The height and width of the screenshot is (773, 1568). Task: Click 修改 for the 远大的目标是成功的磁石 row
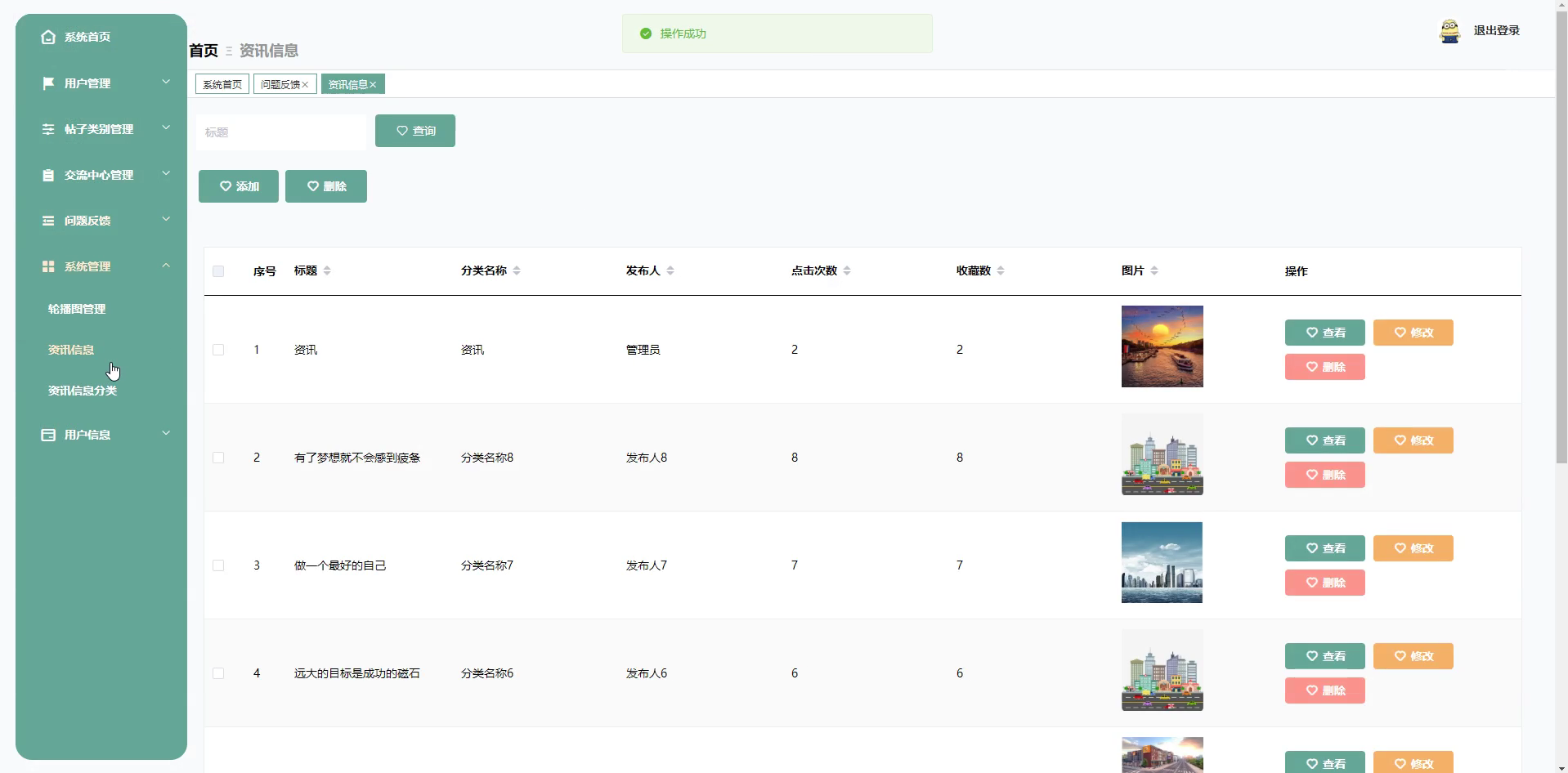coord(1413,656)
